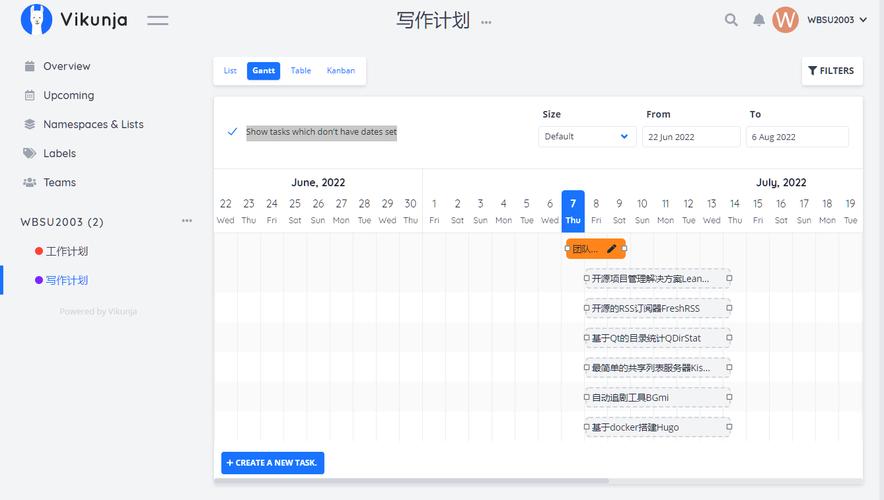Expand the WBSU2003 user dropdown chevron

pos(863,20)
